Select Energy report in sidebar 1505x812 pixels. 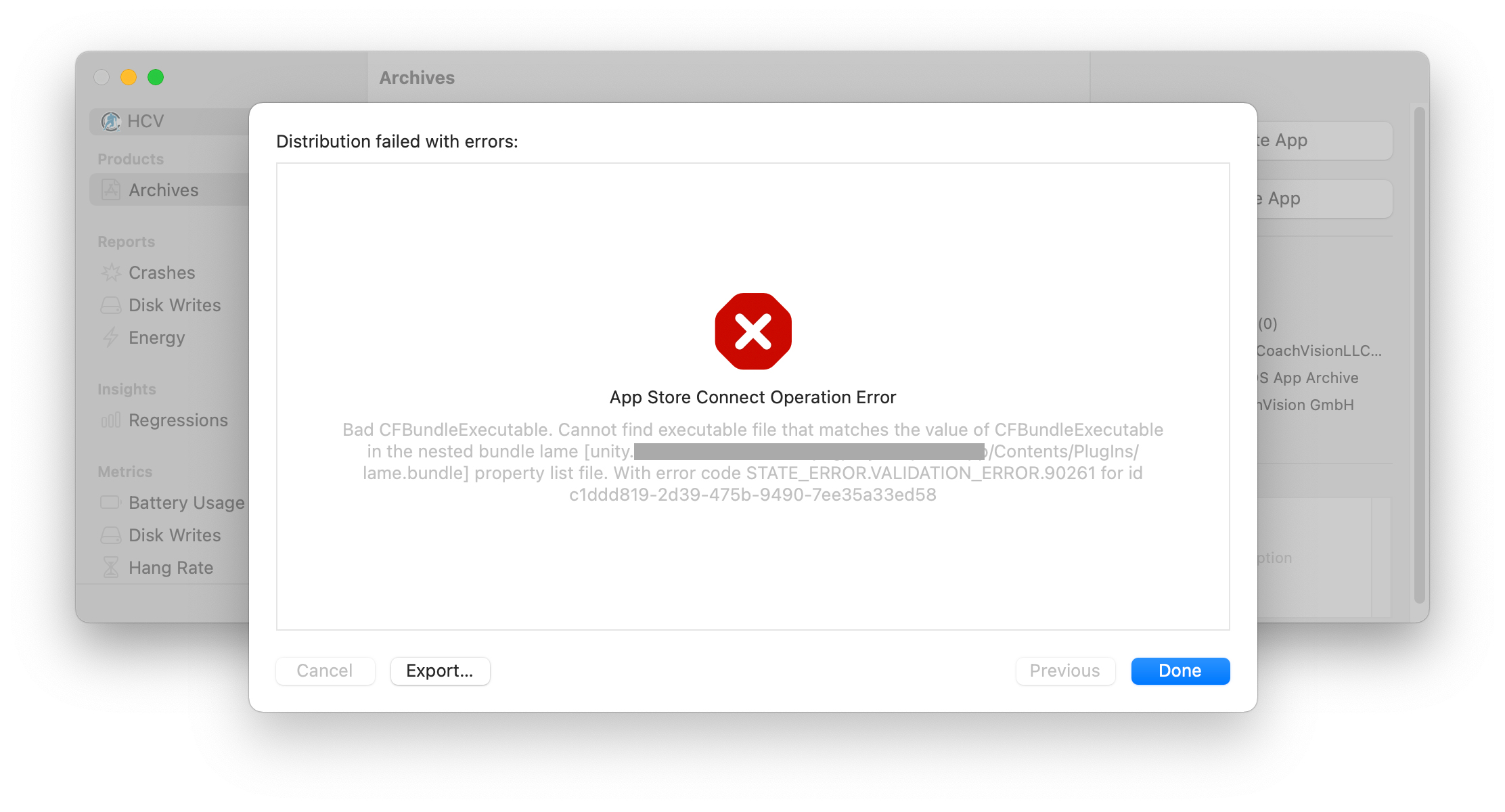pos(156,338)
